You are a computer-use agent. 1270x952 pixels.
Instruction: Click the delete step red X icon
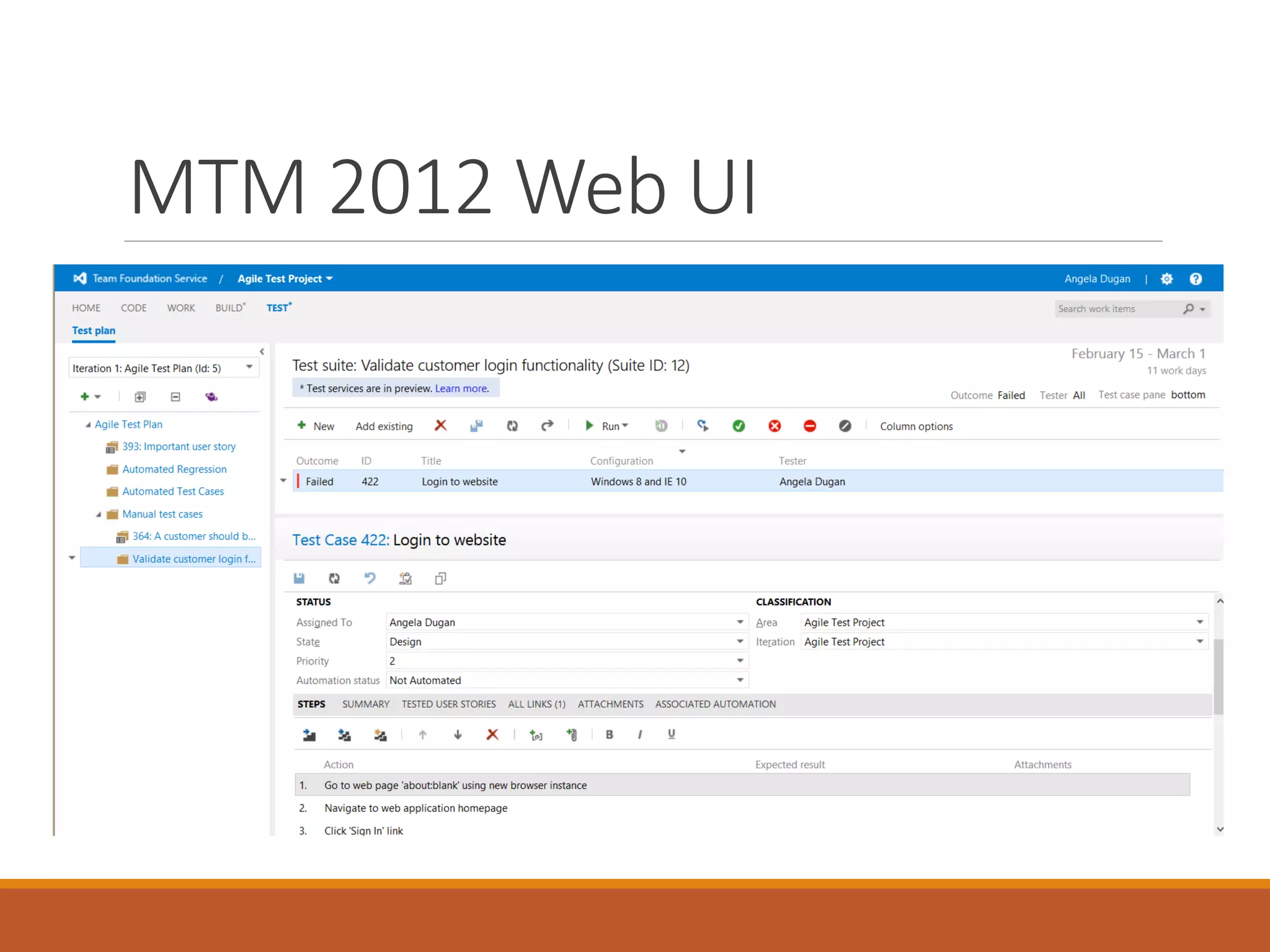(x=492, y=734)
